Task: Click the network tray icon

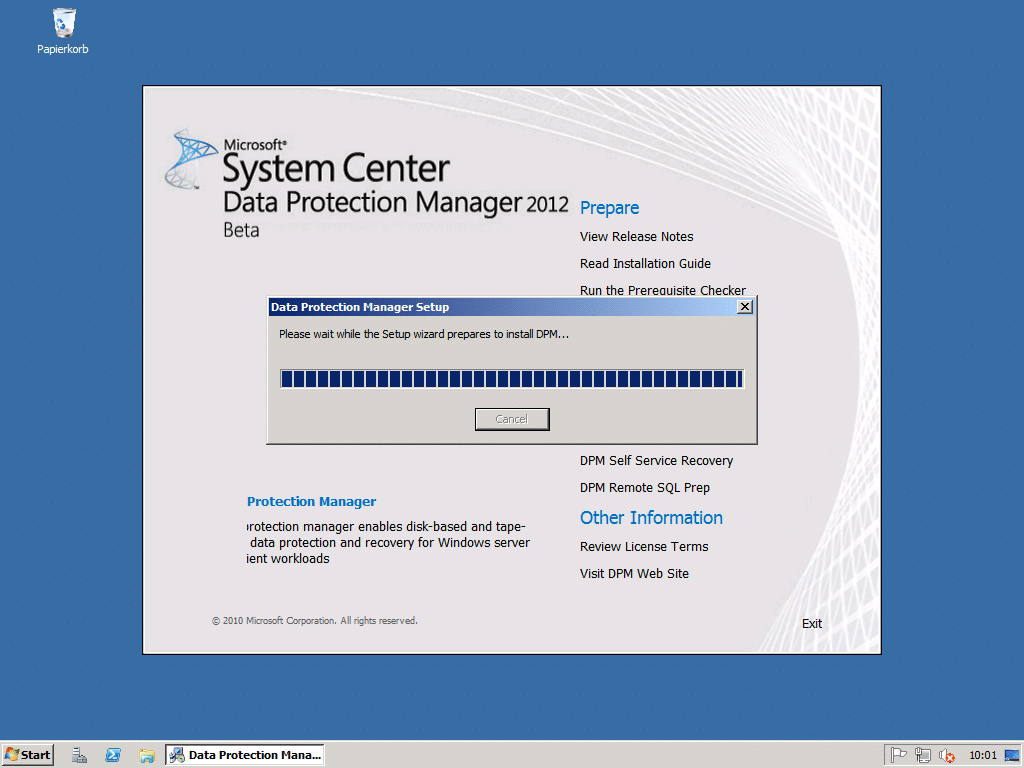Action: coord(923,756)
